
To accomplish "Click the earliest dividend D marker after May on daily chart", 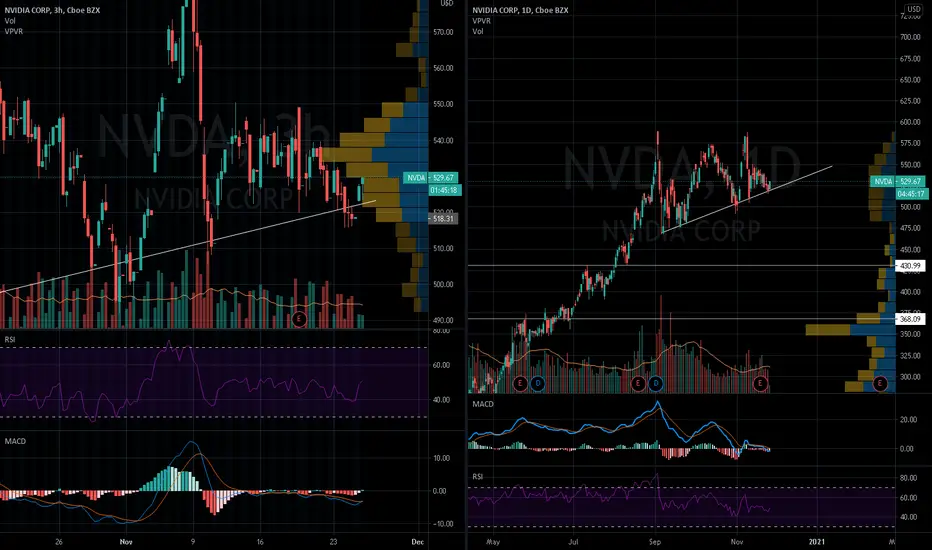I will 537,384.
